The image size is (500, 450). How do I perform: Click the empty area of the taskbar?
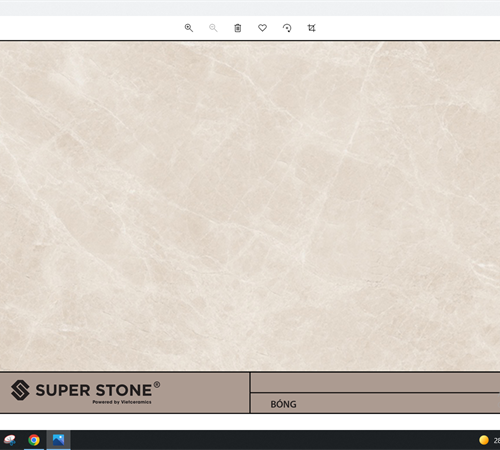coord(273,440)
